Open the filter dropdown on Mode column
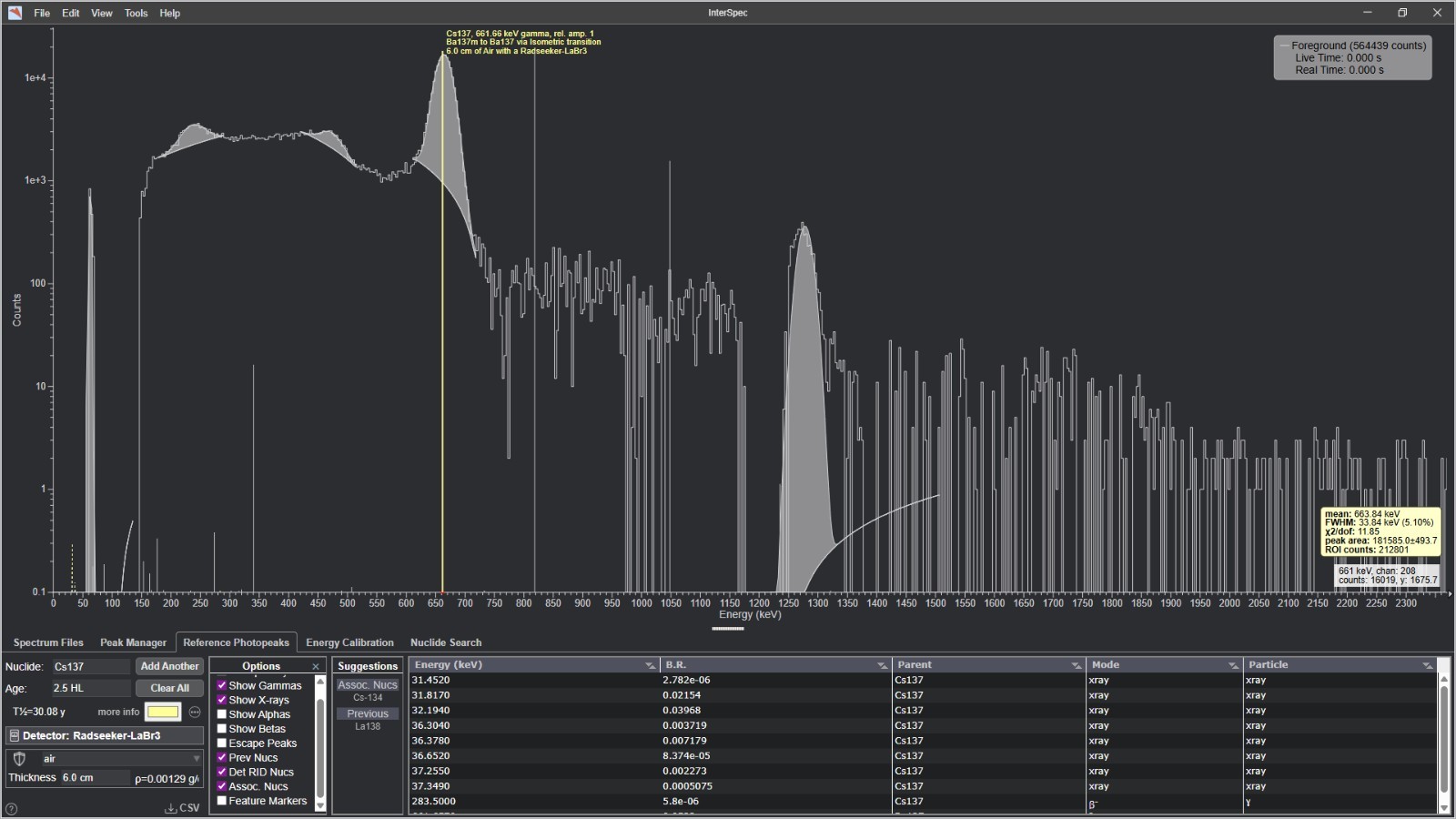 click(x=1234, y=664)
